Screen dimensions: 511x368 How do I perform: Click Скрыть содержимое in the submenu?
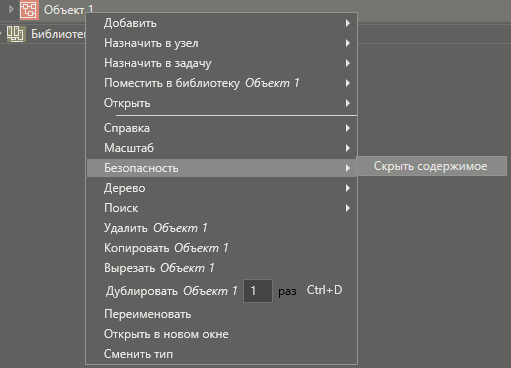pos(431,166)
